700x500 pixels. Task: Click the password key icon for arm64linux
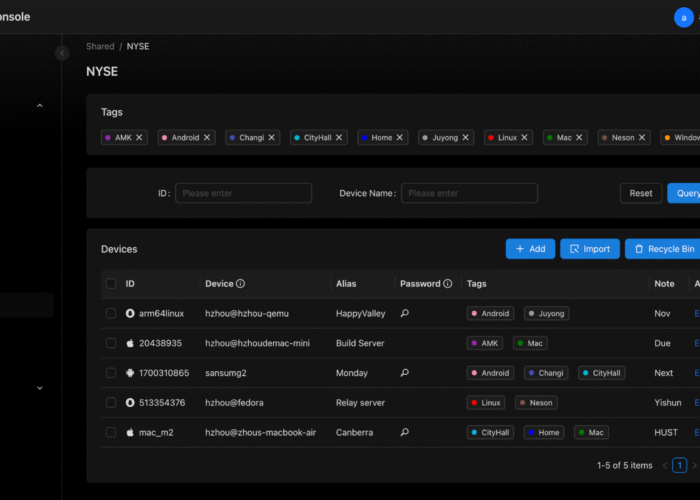(x=404, y=313)
